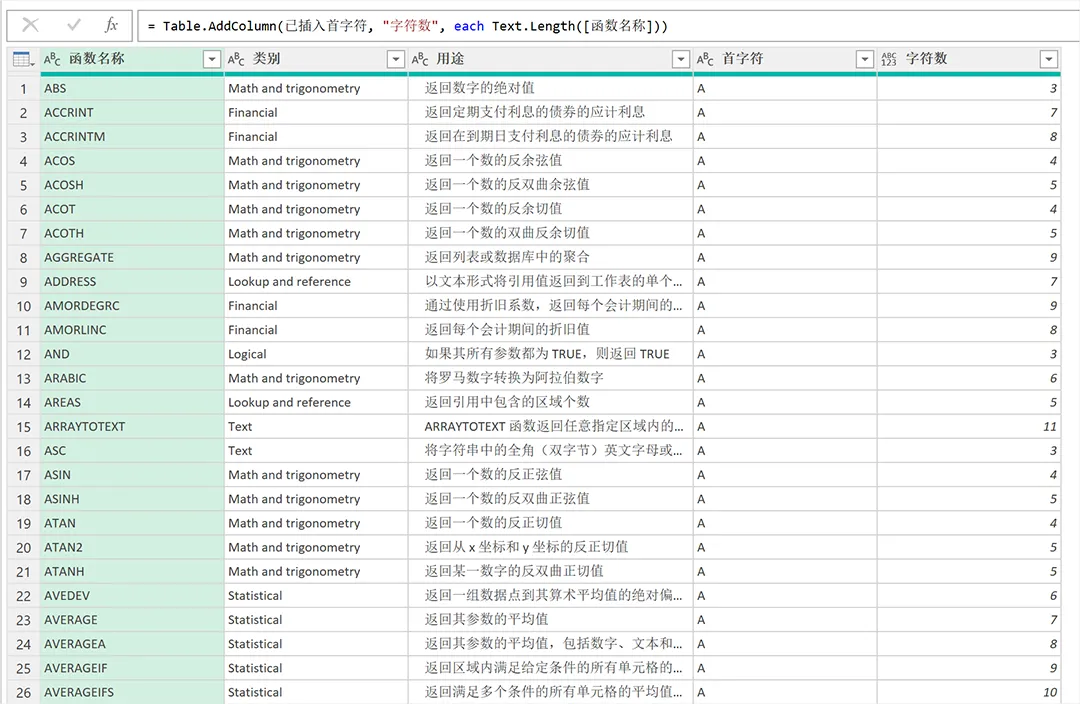The width and height of the screenshot is (1080, 704).
Task: Click Statistical in the AVERAGE row
Action: coord(316,620)
